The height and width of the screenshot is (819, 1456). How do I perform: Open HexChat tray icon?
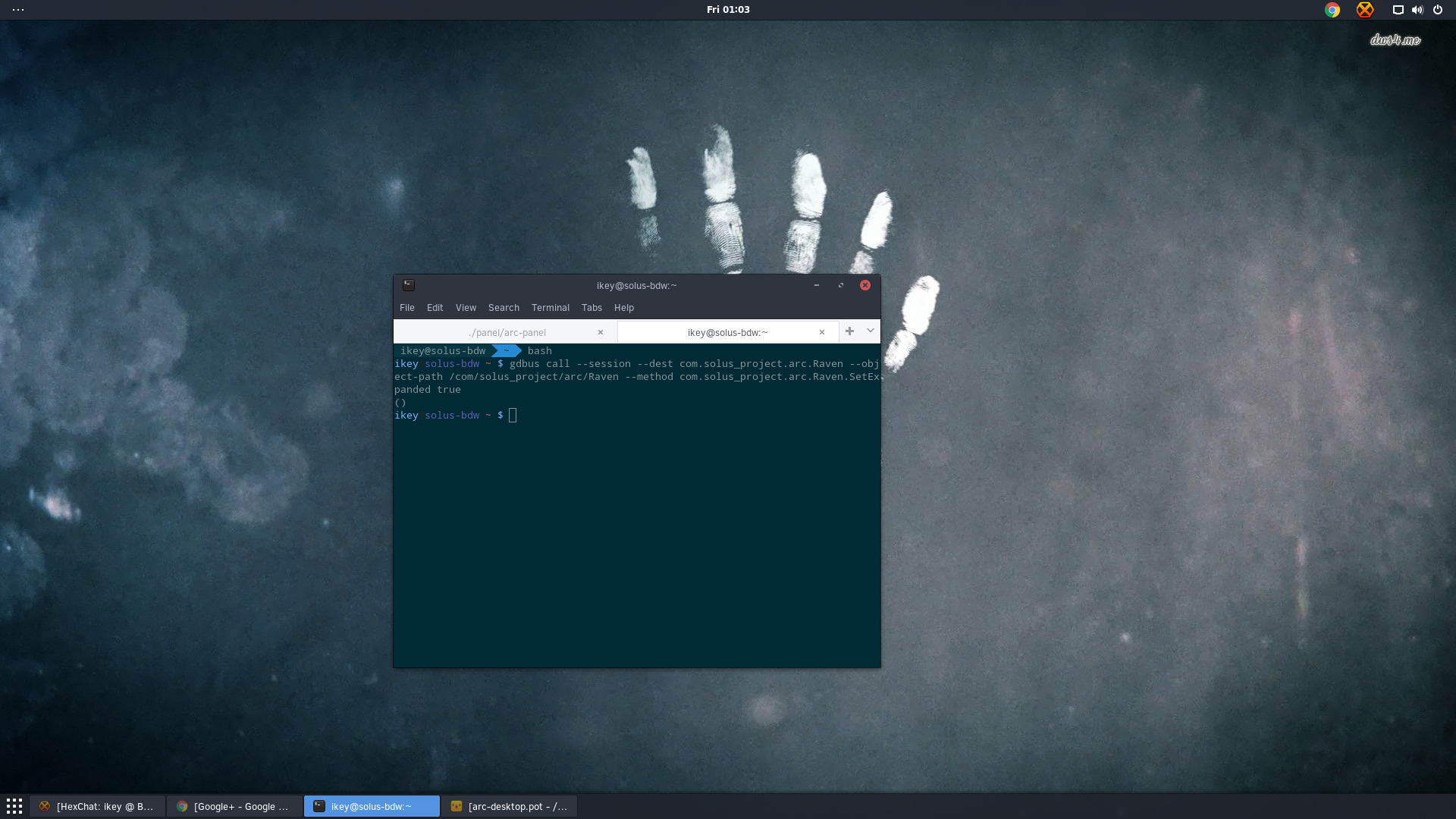[x=1365, y=10]
